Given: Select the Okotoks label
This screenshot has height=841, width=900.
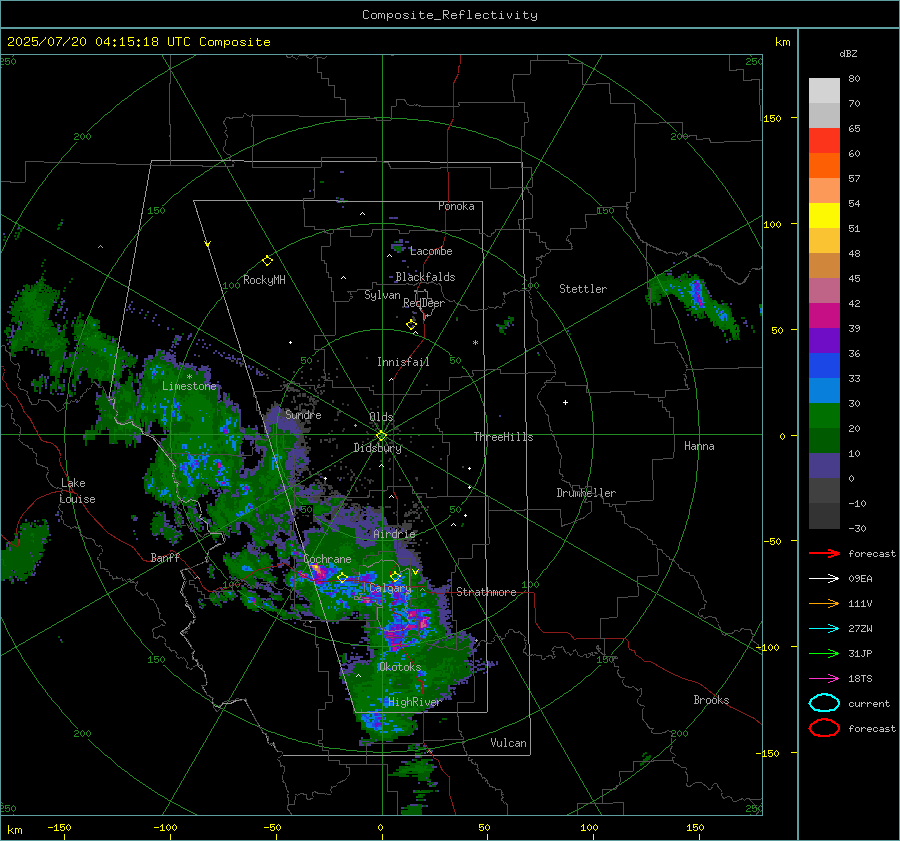Looking at the screenshot, I should pyautogui.click(x=400, y=667).
